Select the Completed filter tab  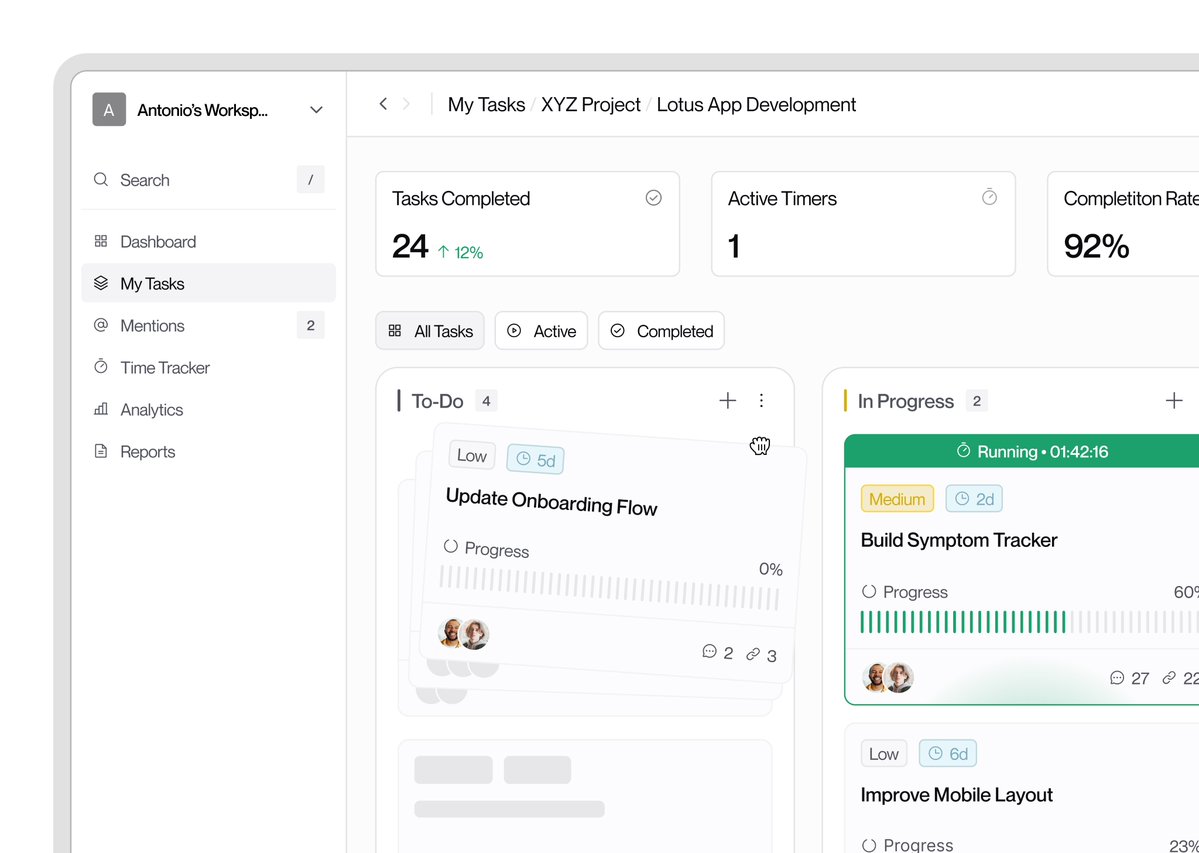click(661, 331)
